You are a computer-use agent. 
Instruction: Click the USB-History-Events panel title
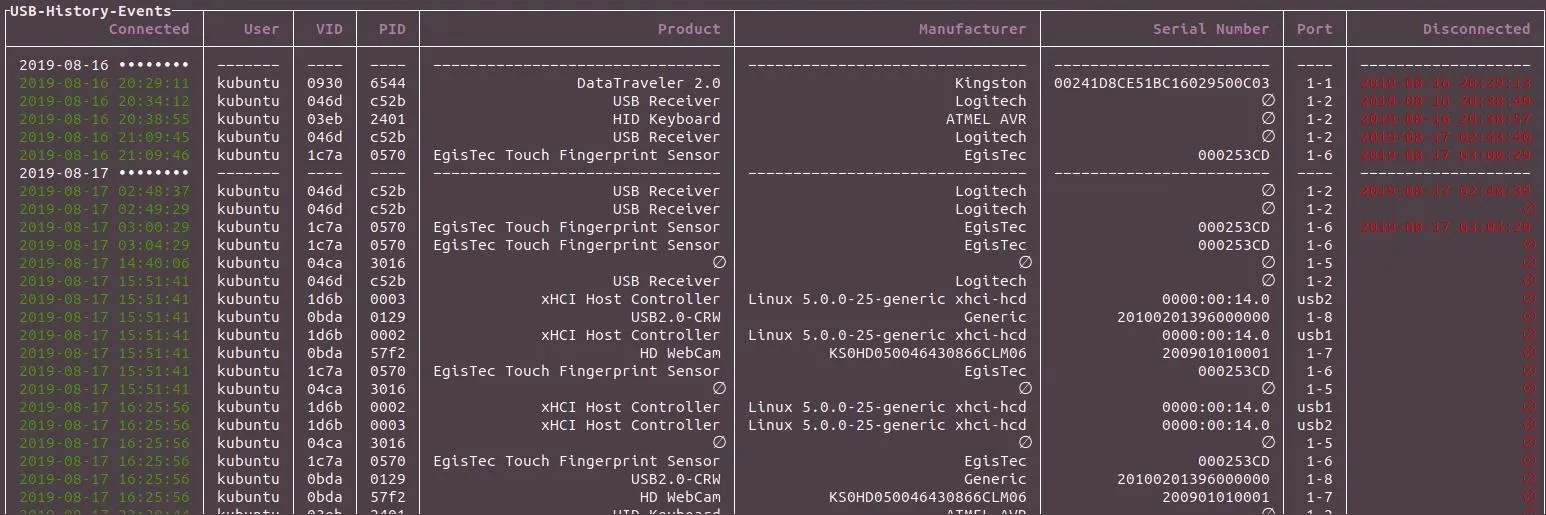91,11
